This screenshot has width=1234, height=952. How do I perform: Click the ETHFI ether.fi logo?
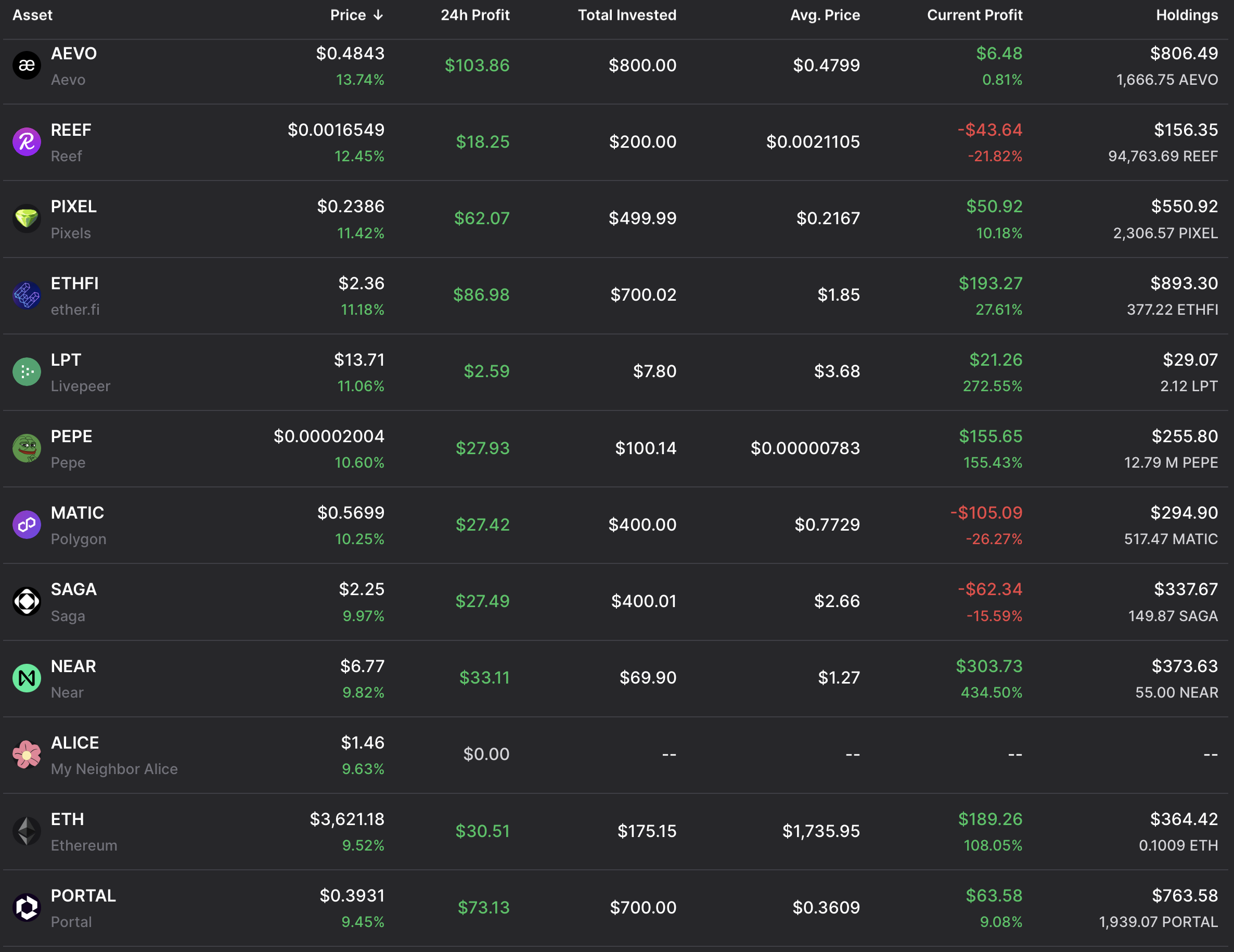click(27, 295)
